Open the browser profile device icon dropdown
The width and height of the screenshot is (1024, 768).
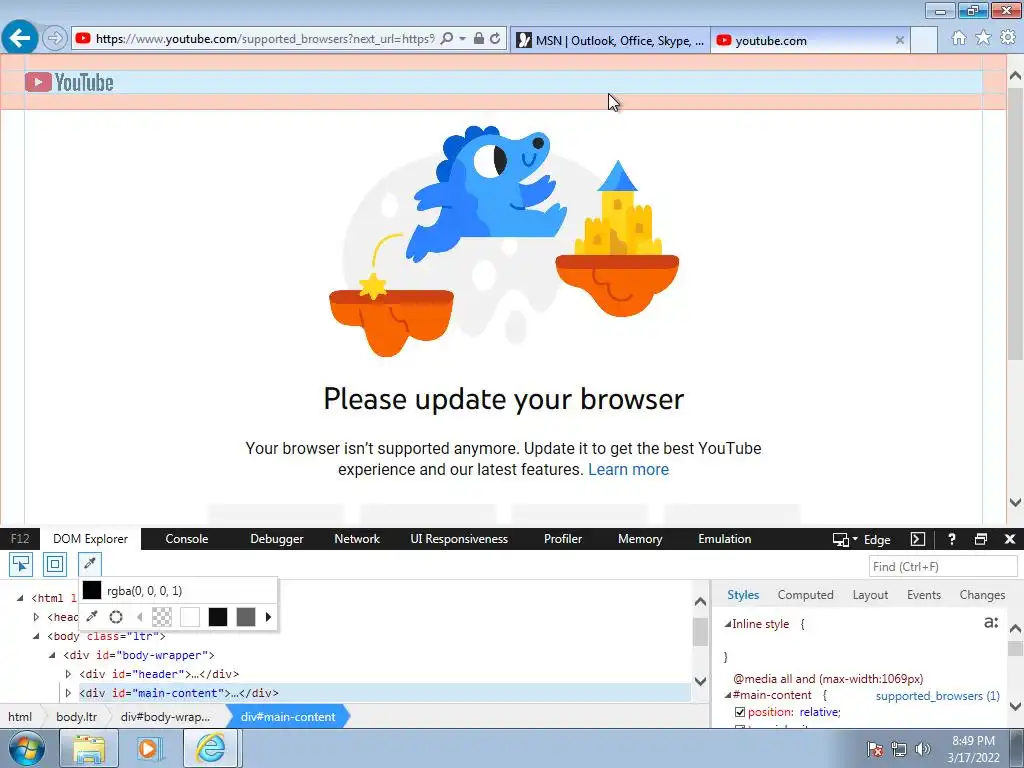tap(844, 539)
